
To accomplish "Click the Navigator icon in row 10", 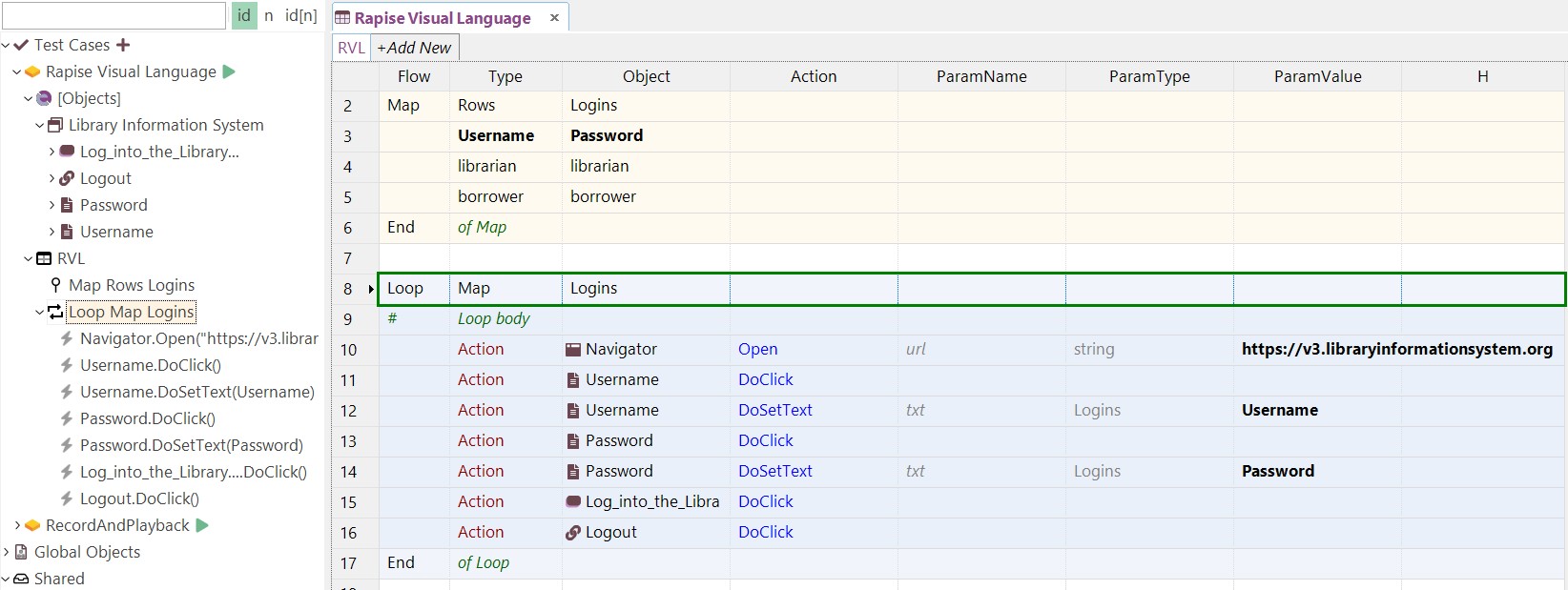I will click(x=573, y=350).
